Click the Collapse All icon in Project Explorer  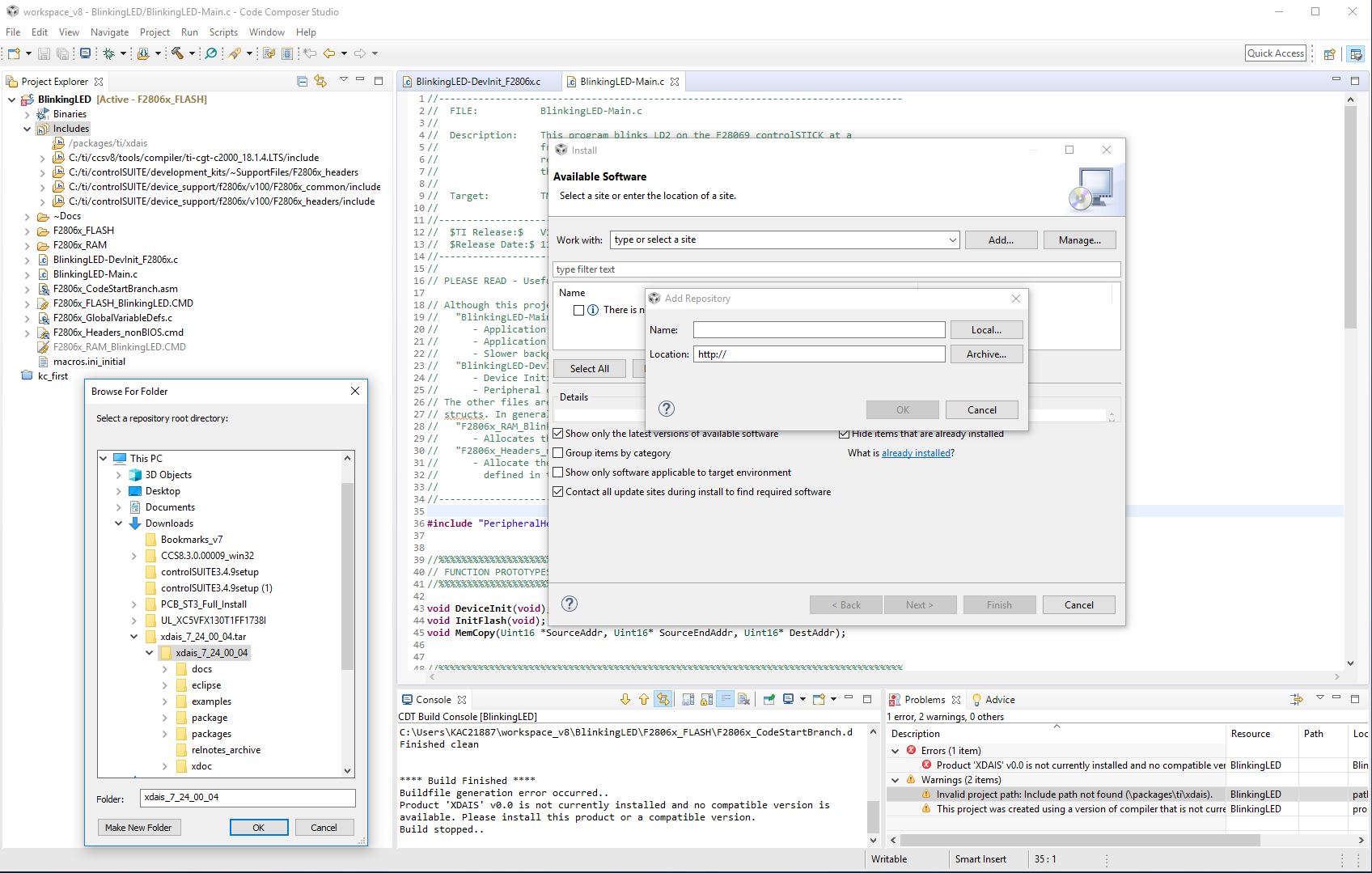tap(302, 81)
